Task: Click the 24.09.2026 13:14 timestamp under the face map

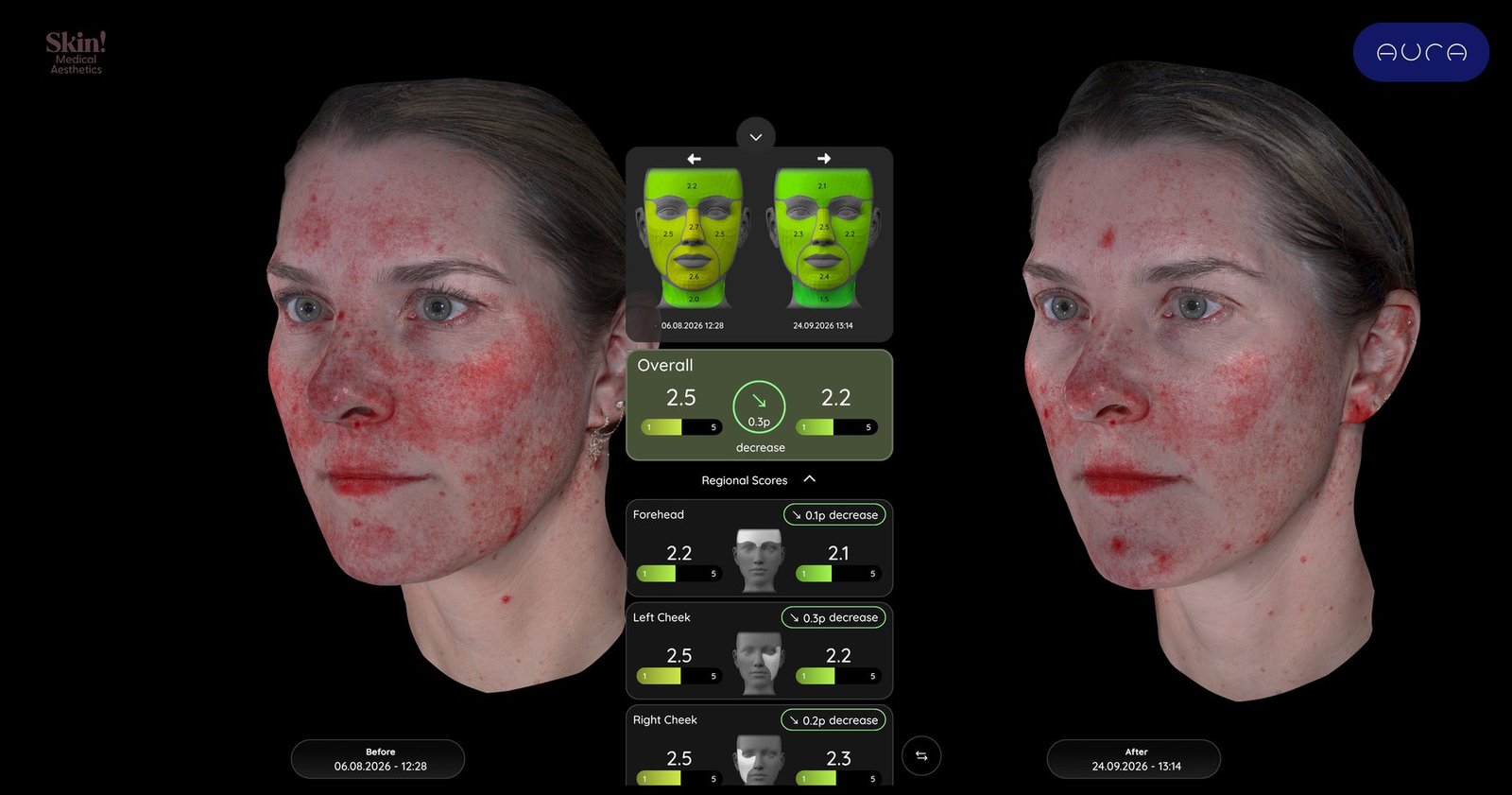Action: point(823,325)
